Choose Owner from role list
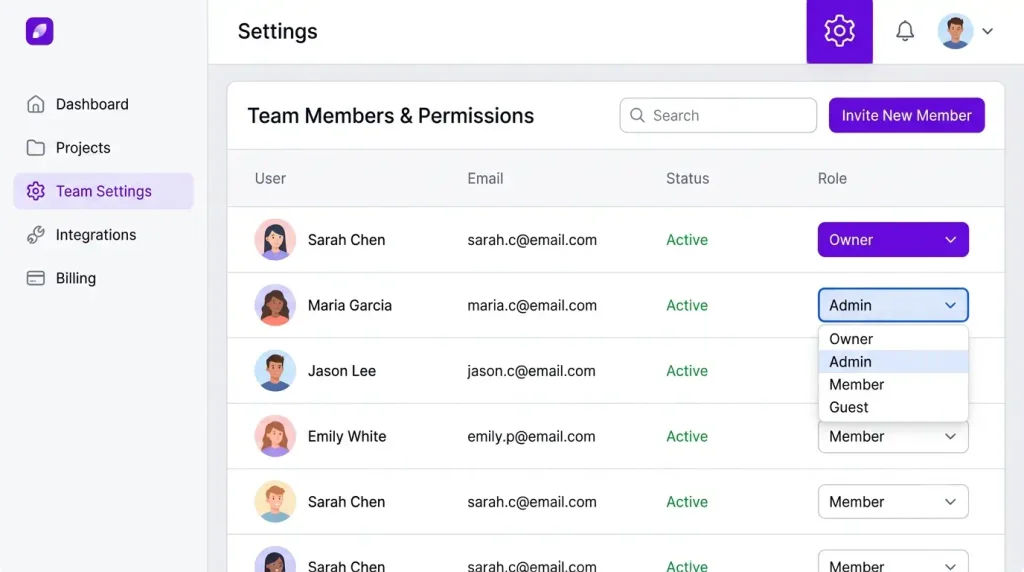Image resolution: width=1024 pixels, height=572 pixels. [x=893, y=339]
